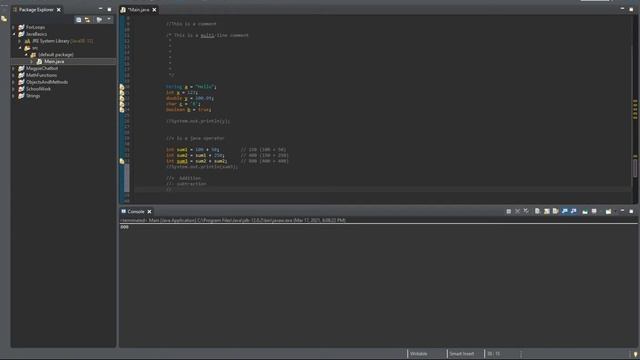Maximize the Package Explorer view
The width and height of the screenshot is (640, 360).
pos(109,9)
